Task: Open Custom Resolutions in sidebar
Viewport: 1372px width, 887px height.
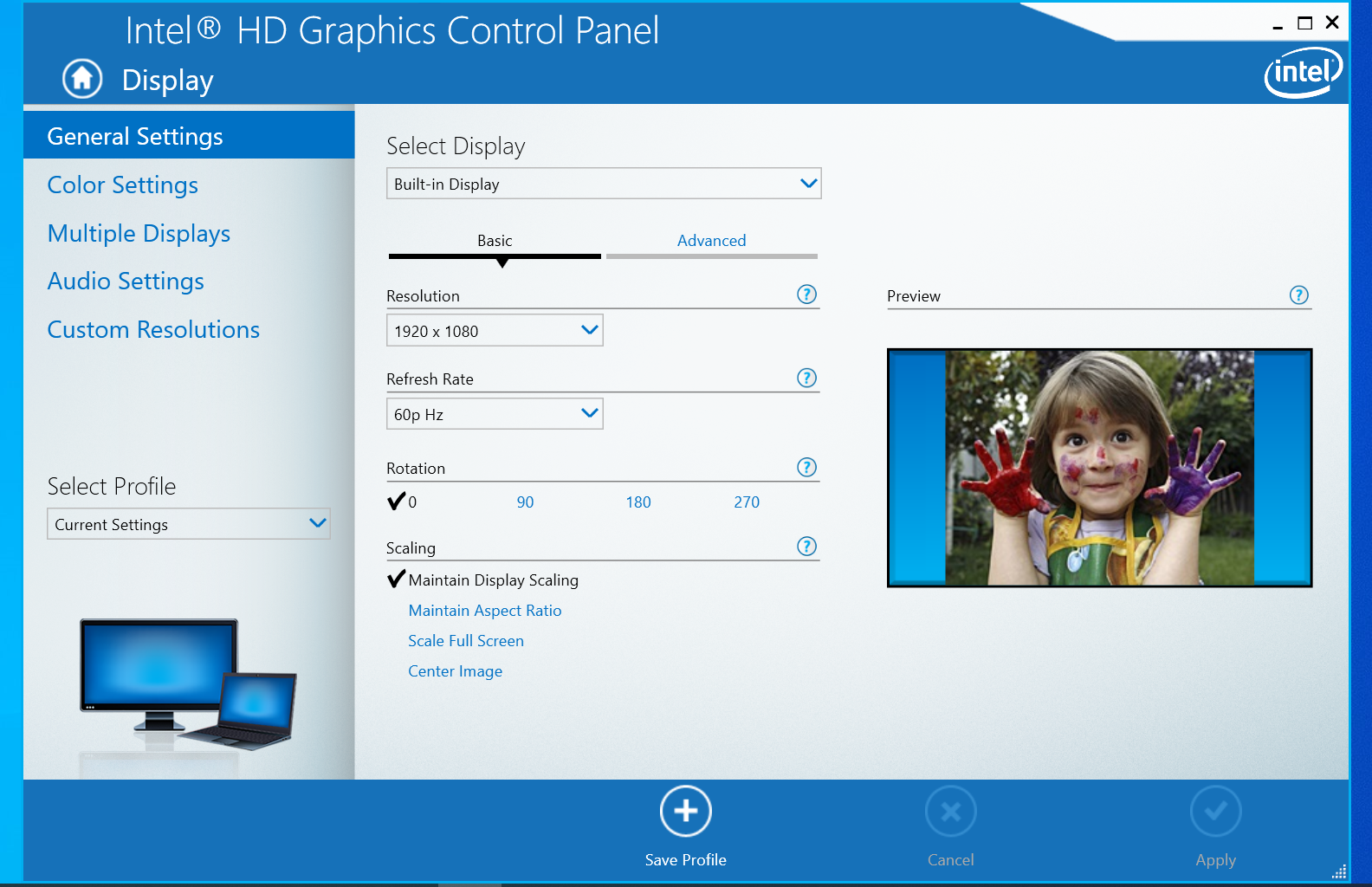Action: pos(153,329)
